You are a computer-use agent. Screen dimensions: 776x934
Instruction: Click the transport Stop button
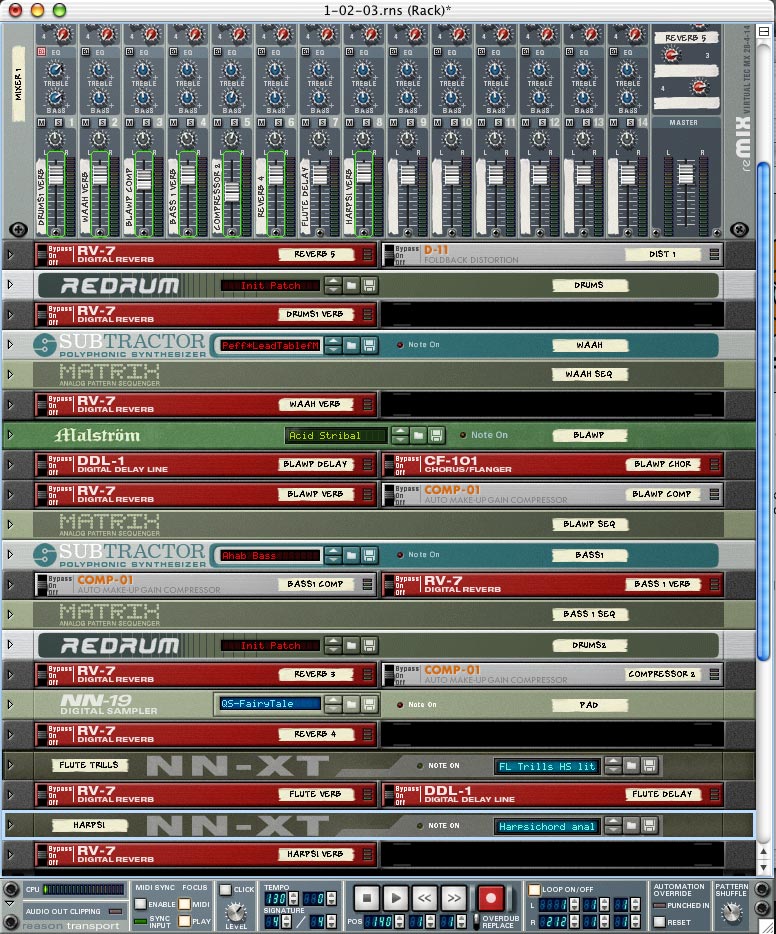point(367,898)
